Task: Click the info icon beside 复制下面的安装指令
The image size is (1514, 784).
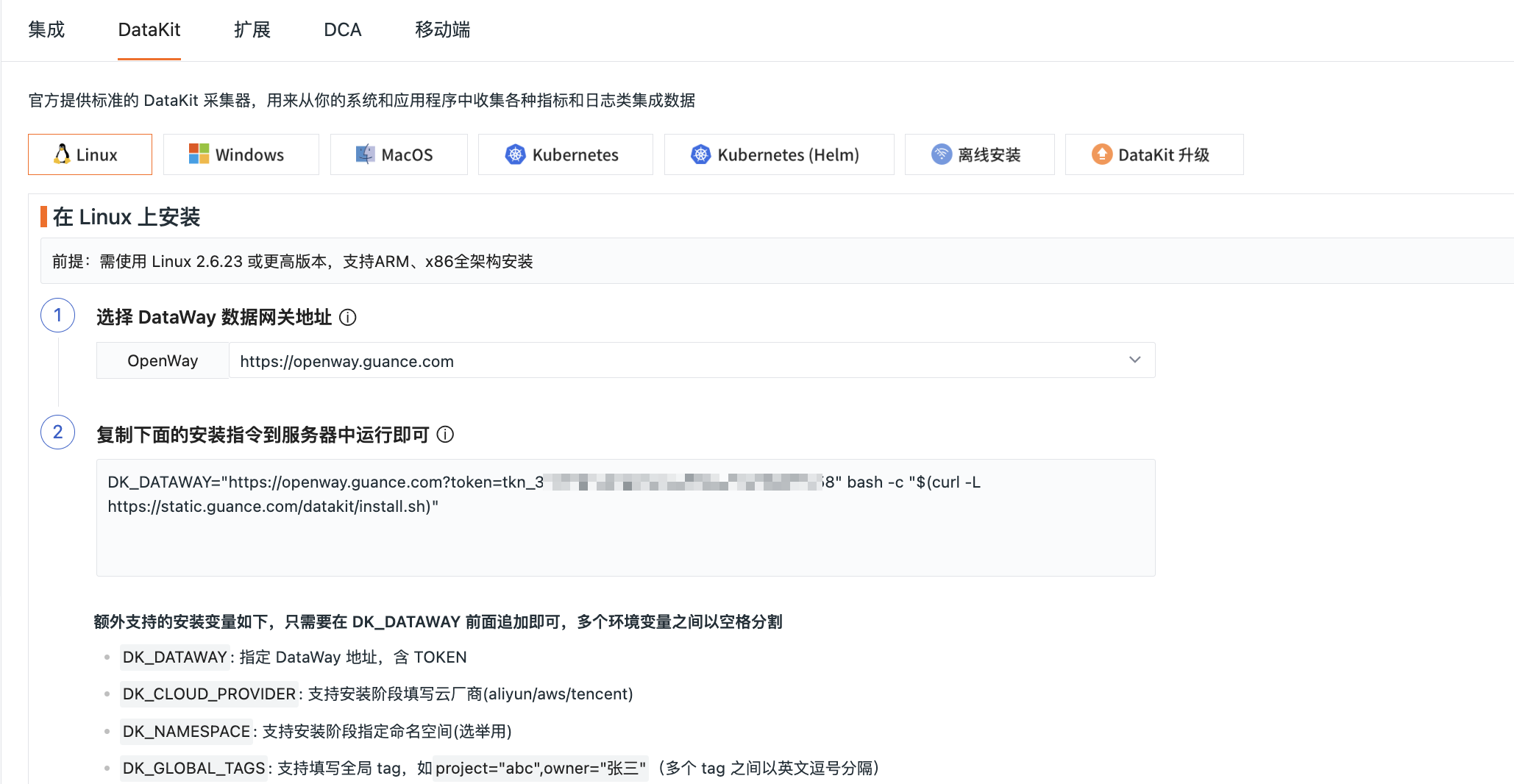Action: 445,435
